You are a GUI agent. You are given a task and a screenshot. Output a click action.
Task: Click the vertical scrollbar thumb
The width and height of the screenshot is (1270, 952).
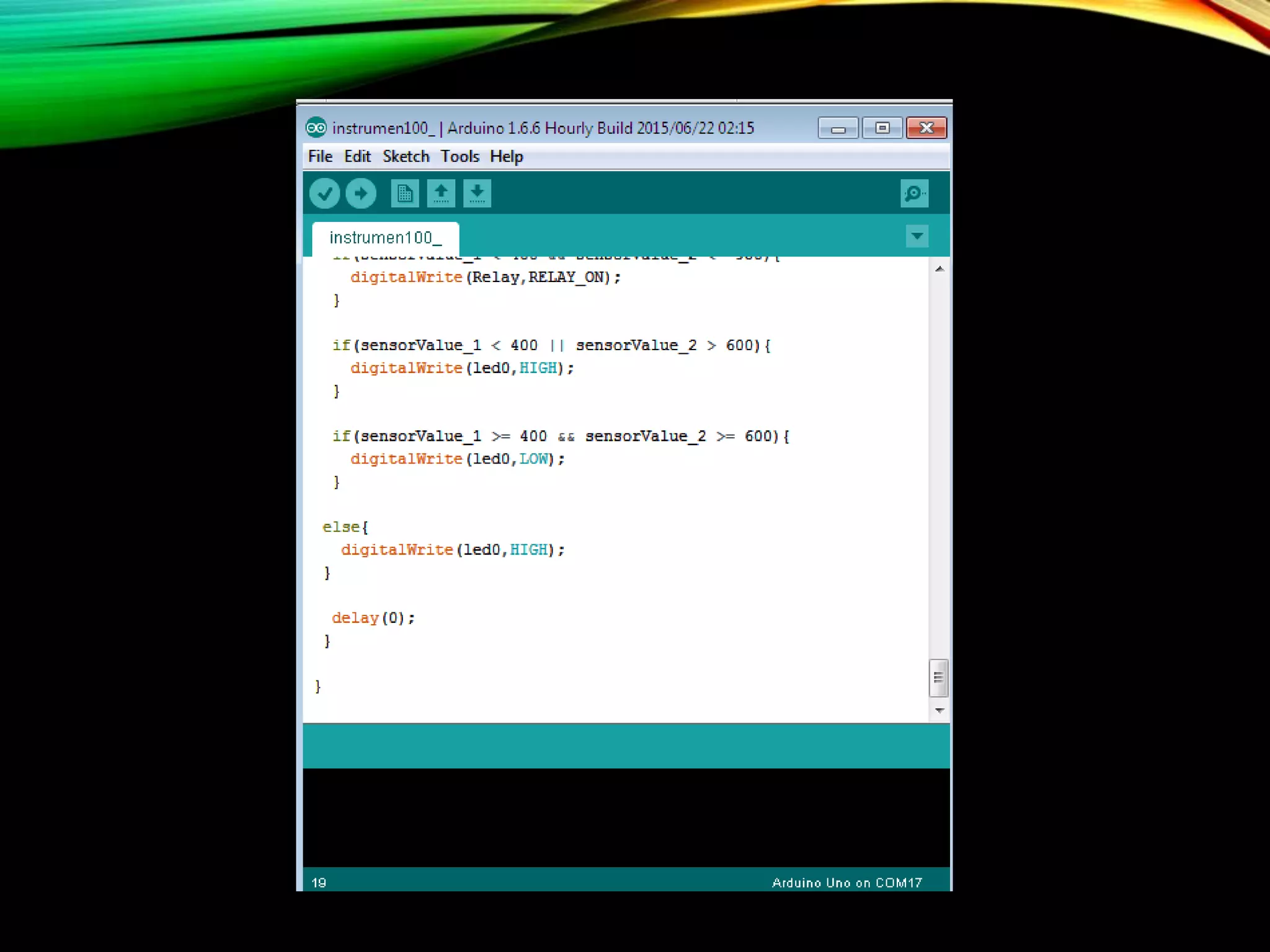click(x=938, y=677)
